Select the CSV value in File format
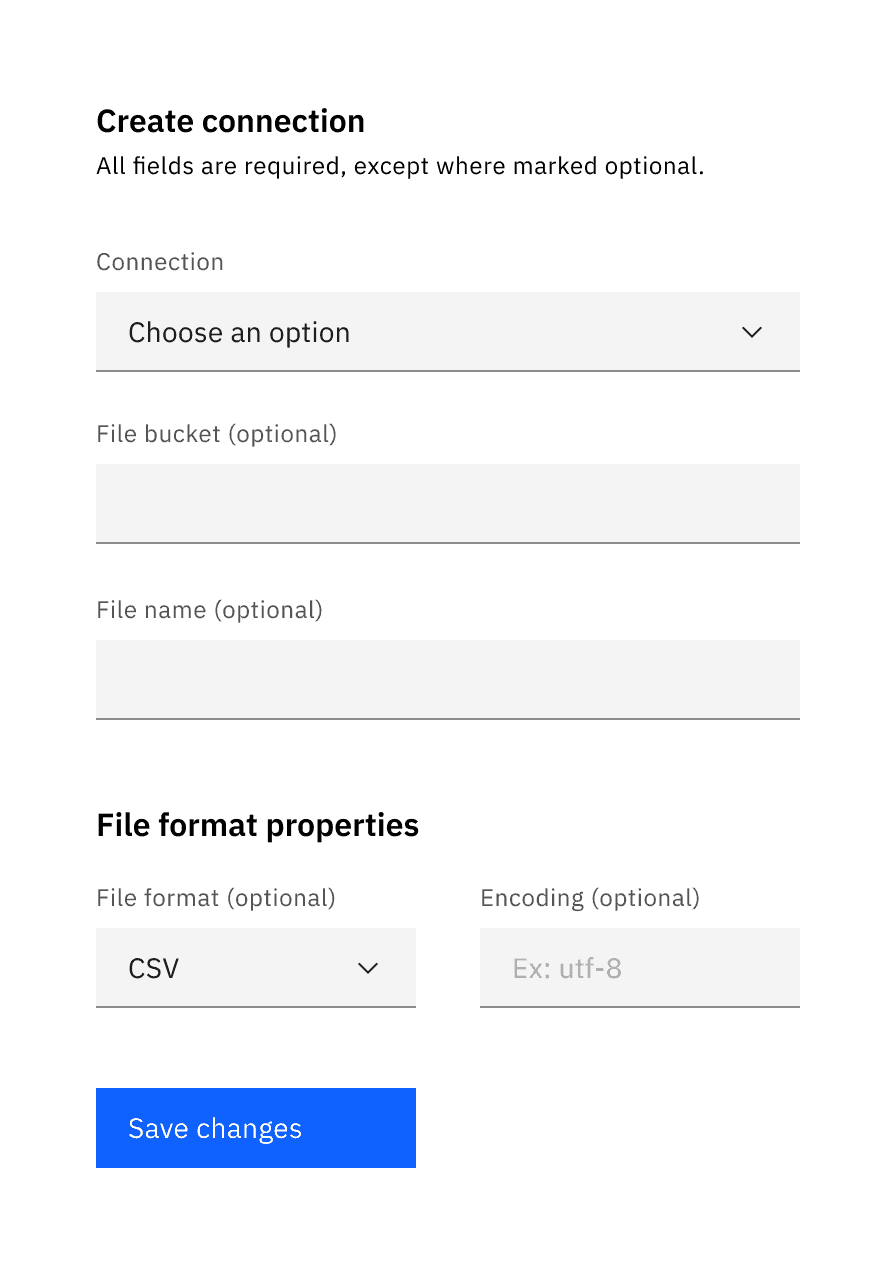896x1264 pixels. (153, 968)
